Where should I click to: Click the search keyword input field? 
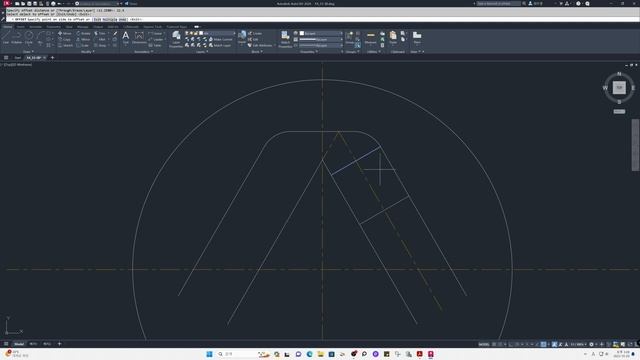(498, 3)
